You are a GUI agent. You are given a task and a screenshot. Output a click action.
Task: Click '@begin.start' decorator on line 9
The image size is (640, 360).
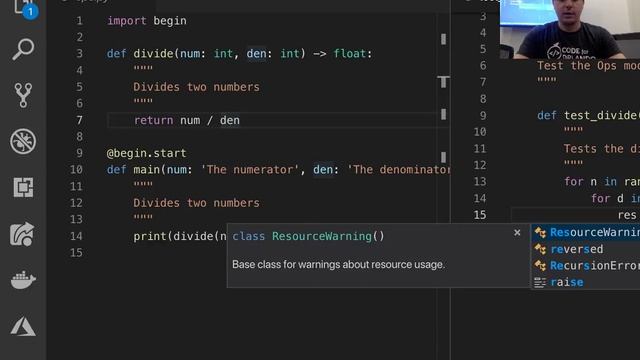coord(147,153)
